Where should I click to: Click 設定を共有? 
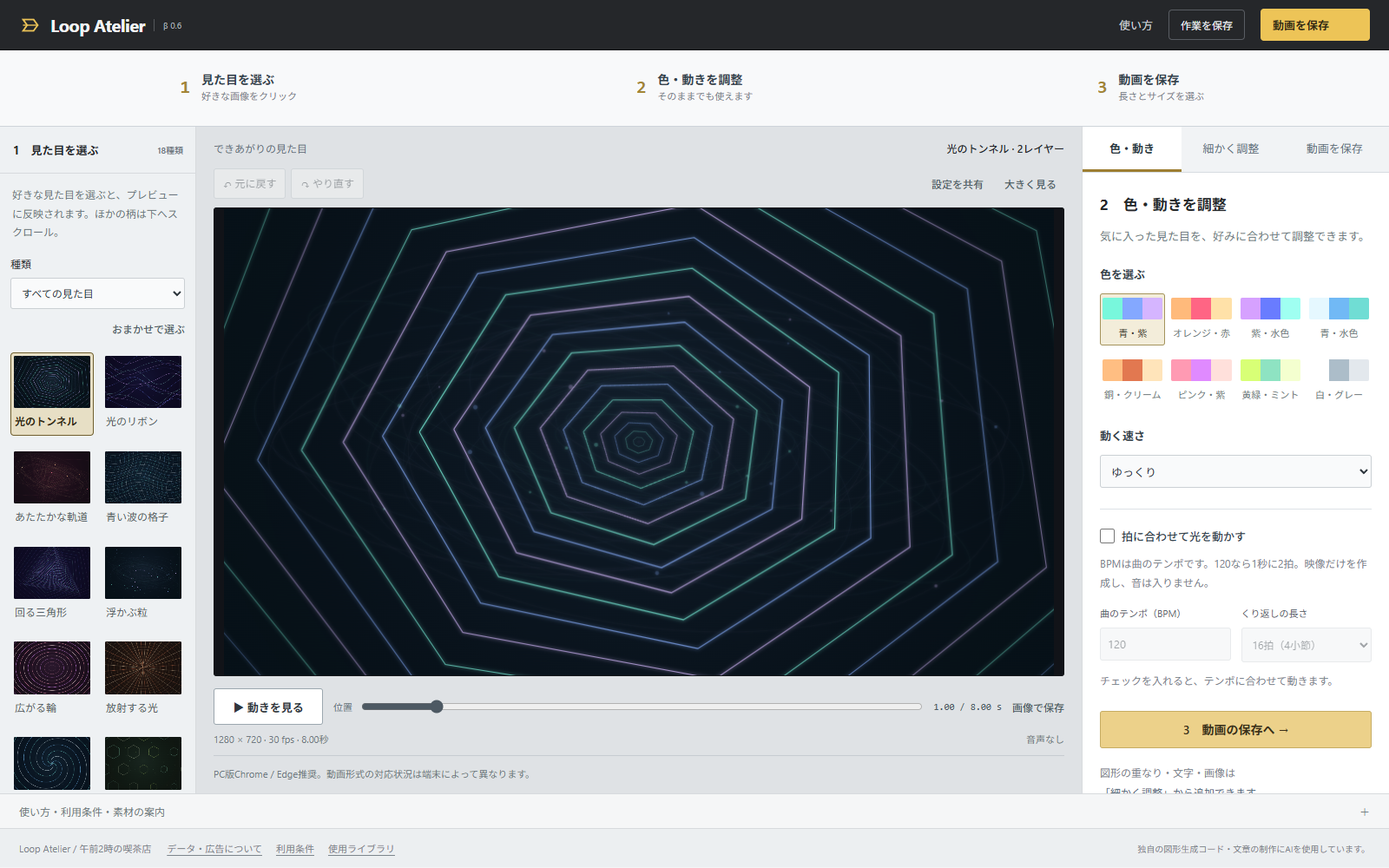pyautogui.click(x=958, y=184)
